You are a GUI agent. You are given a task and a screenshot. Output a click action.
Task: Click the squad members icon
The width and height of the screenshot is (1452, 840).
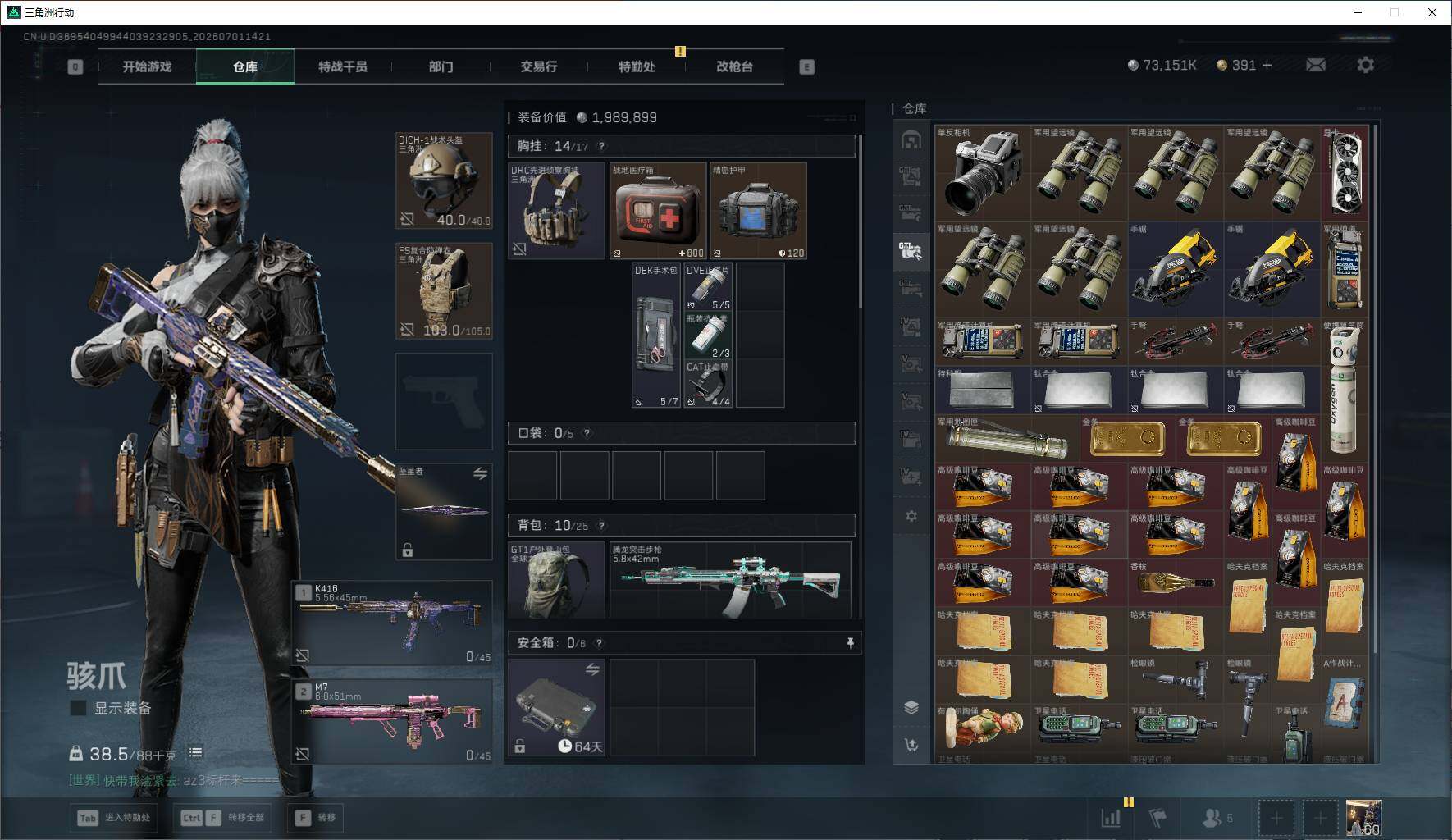coord(1217,818)
